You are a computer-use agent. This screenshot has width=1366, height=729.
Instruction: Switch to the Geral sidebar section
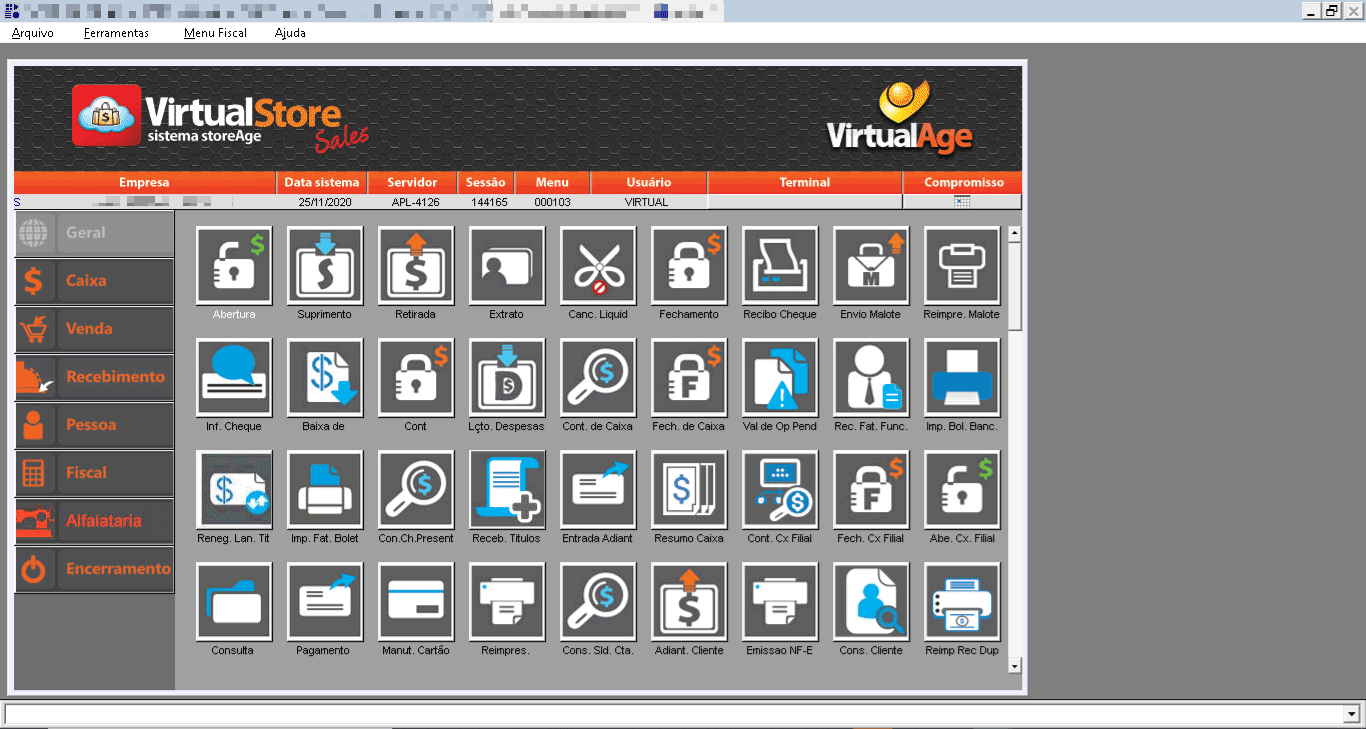click(x=94, y=233)
